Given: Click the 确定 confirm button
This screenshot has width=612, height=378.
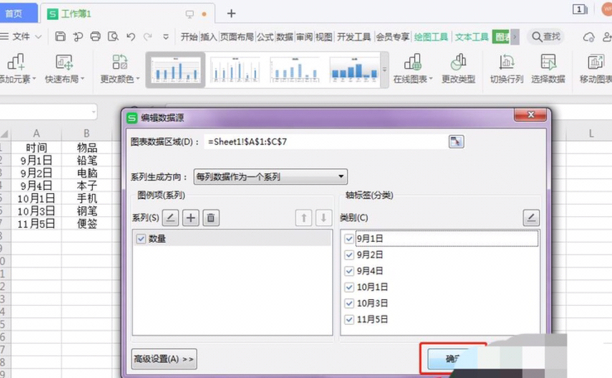Looking at the screenshot, I should click(453, 358).
